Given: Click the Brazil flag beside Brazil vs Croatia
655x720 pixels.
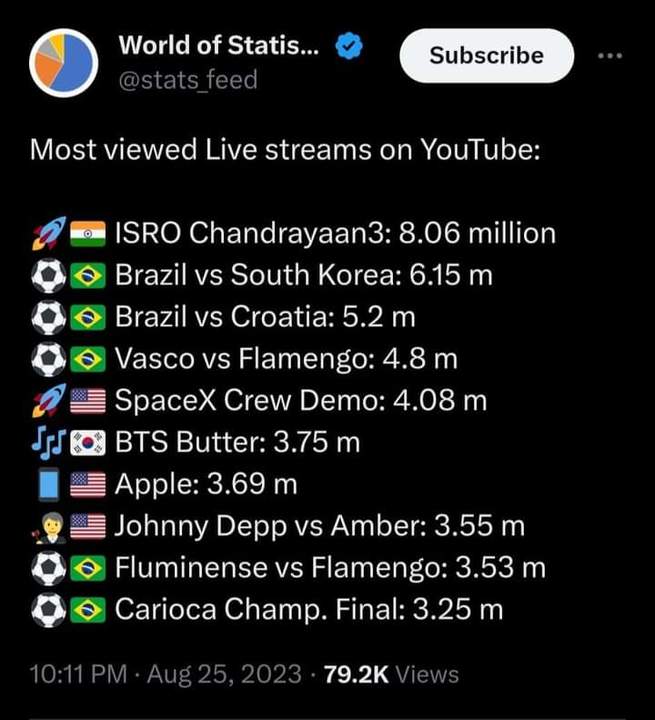Looking at the screenshot, I should (88, 317).
